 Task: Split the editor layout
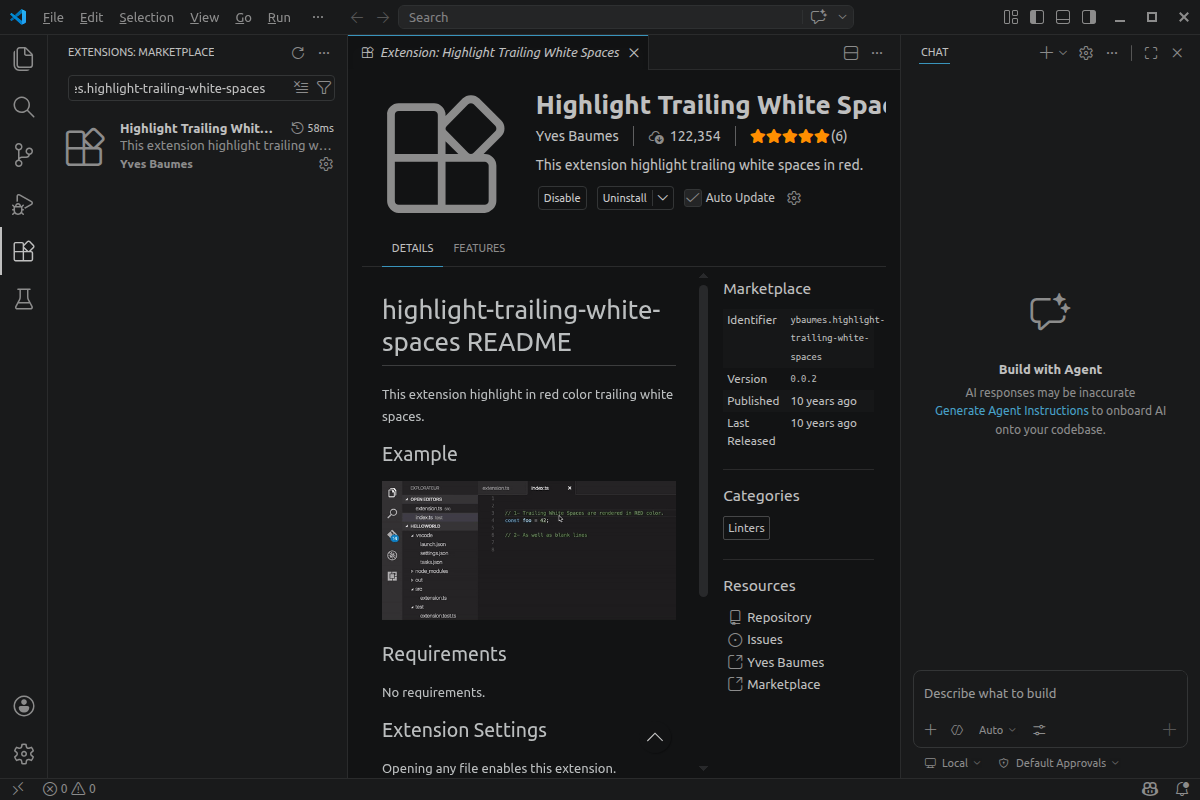click(851, 53)
